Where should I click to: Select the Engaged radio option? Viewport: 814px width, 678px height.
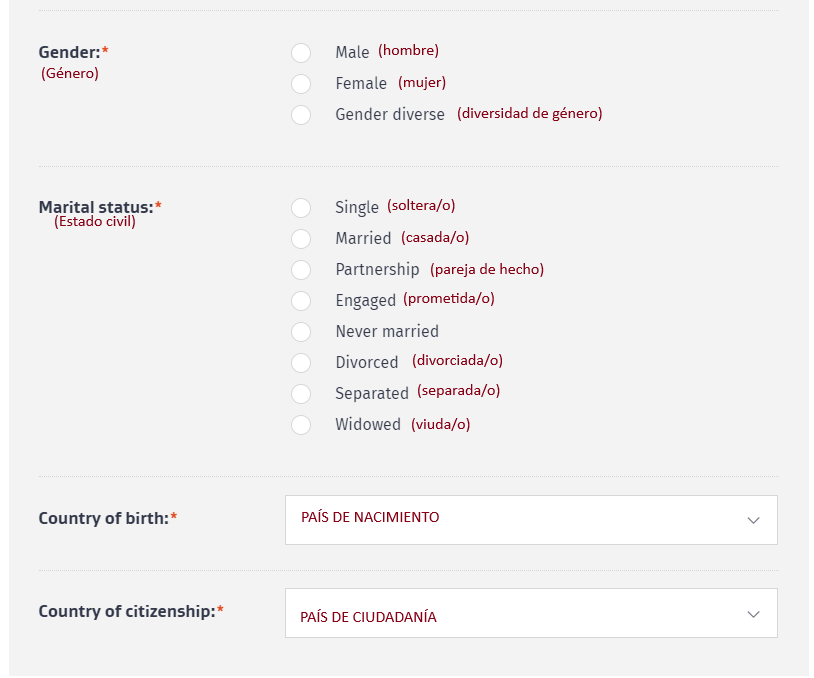pyautogui.click(x=301, y=301)
